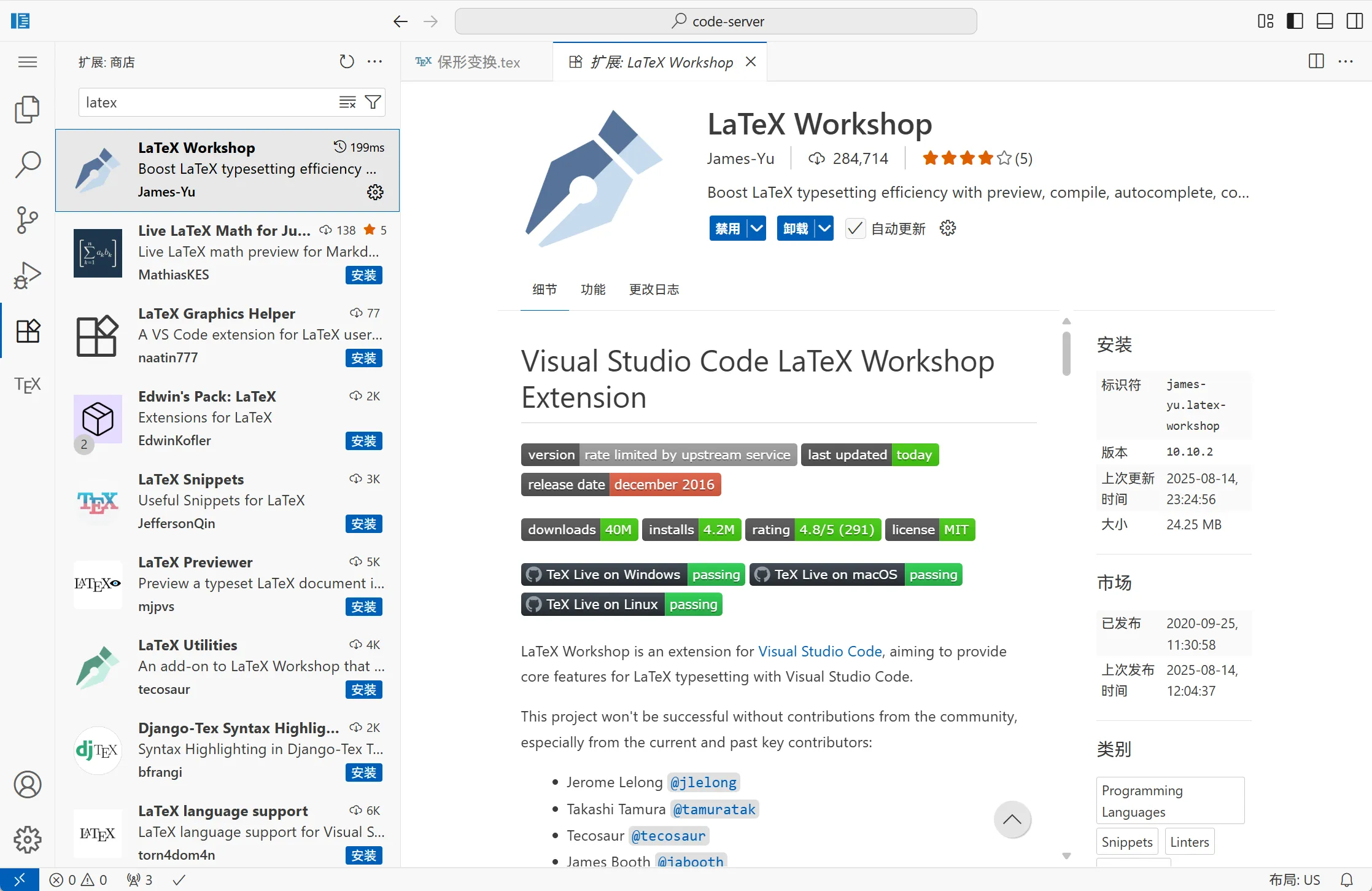
Task: Show errors and warnings in status bar
Action: (x=78, y=880)
